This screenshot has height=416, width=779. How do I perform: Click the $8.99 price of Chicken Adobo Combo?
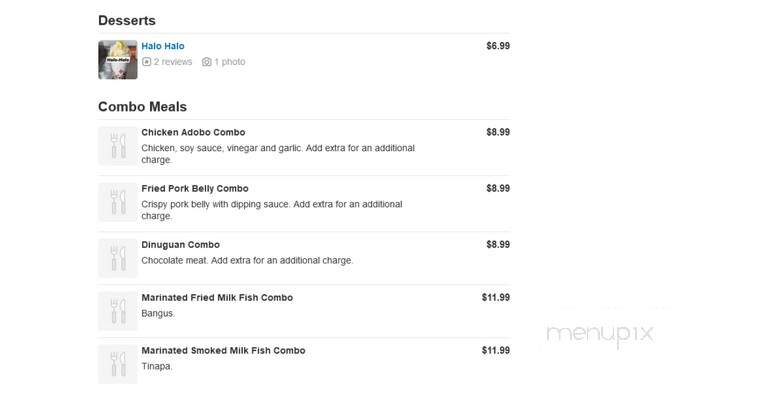pos(498,132)
